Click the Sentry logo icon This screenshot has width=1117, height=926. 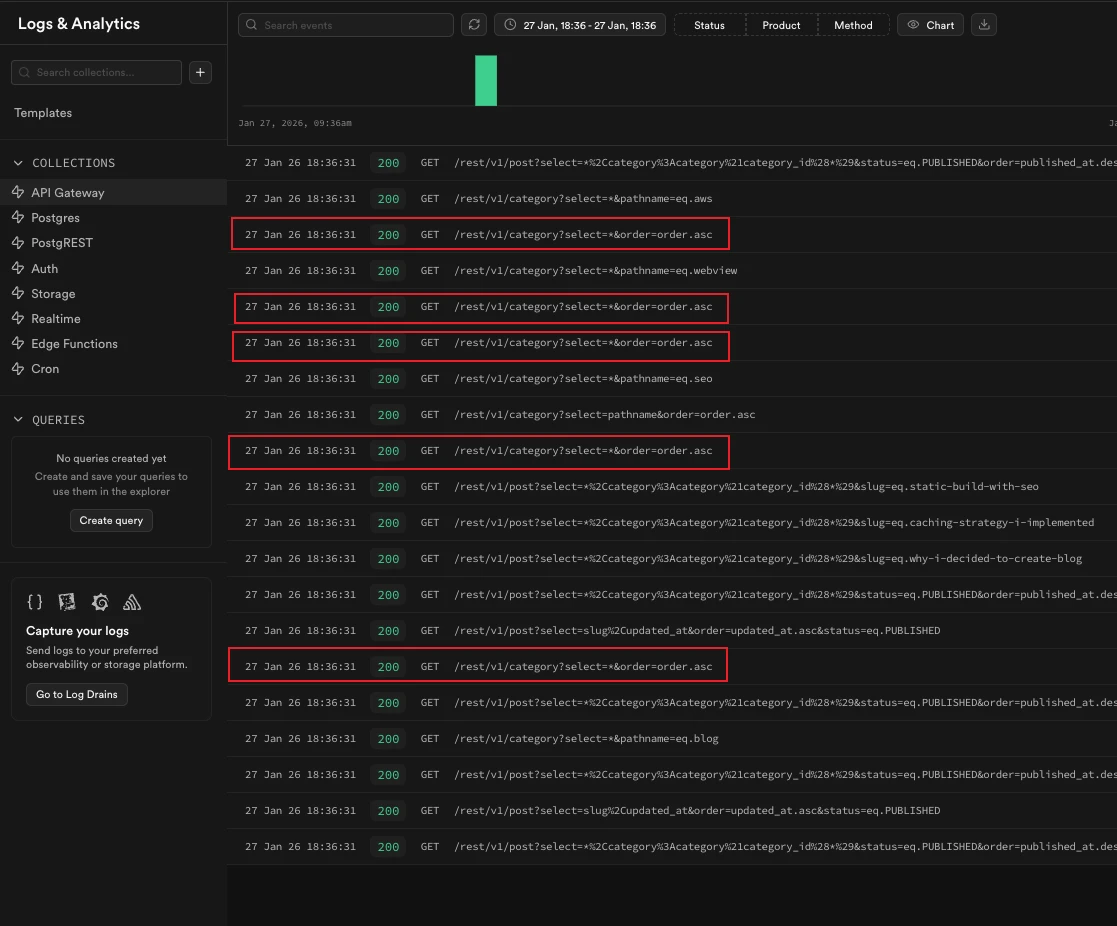point(132,602)
